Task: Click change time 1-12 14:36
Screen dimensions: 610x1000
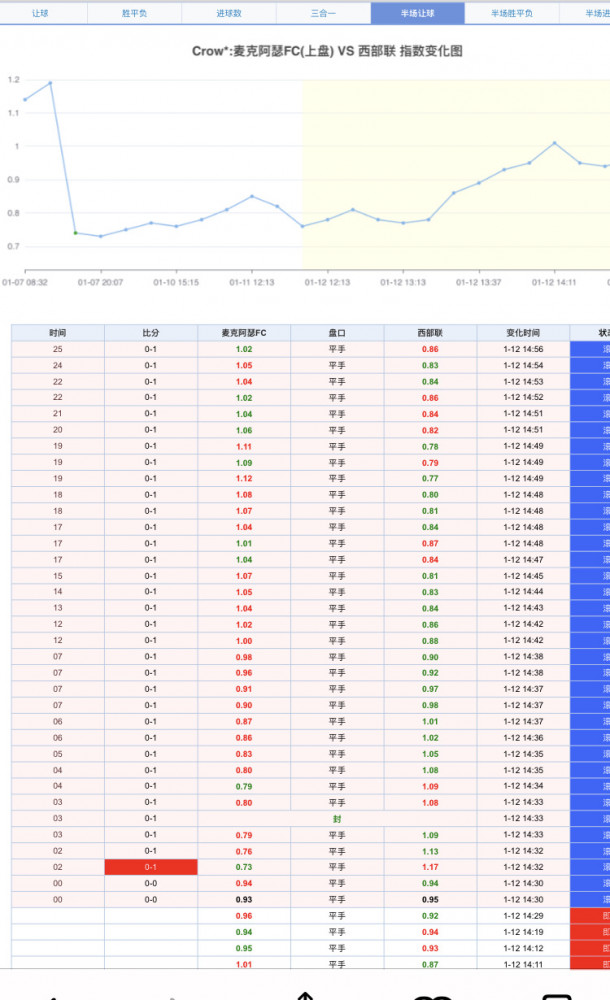Action: (523, 738)
